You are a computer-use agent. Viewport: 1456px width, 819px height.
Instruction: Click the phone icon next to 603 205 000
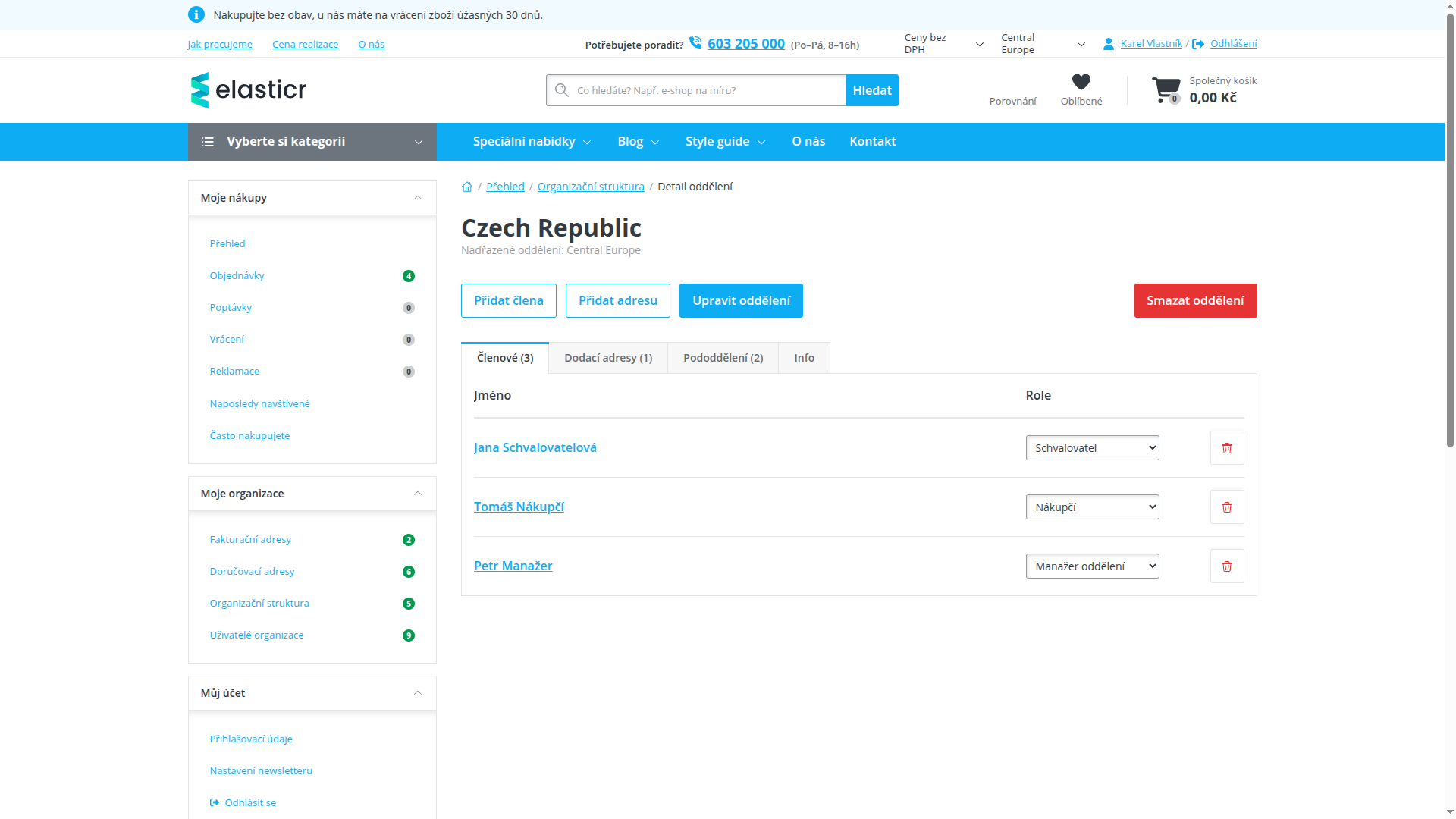tap(695, 43)
